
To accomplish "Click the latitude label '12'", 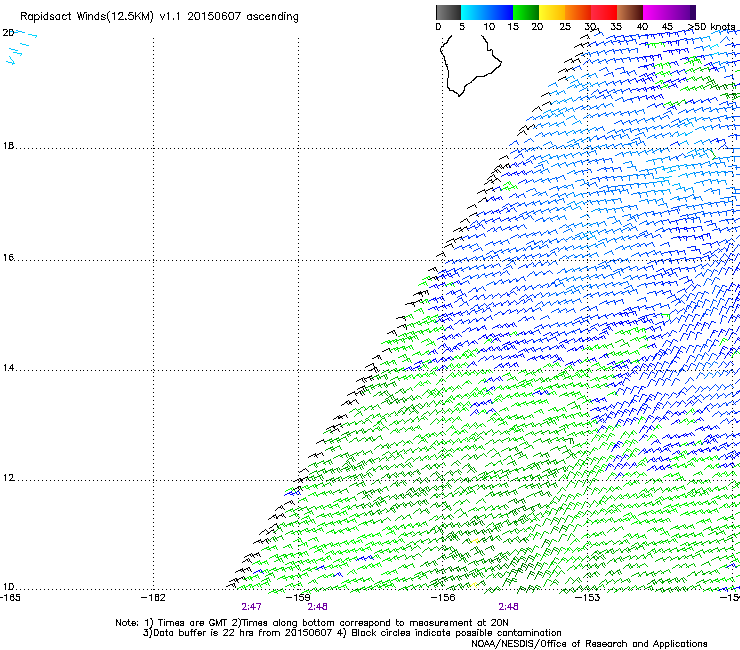I will click(x=8, y=478).
